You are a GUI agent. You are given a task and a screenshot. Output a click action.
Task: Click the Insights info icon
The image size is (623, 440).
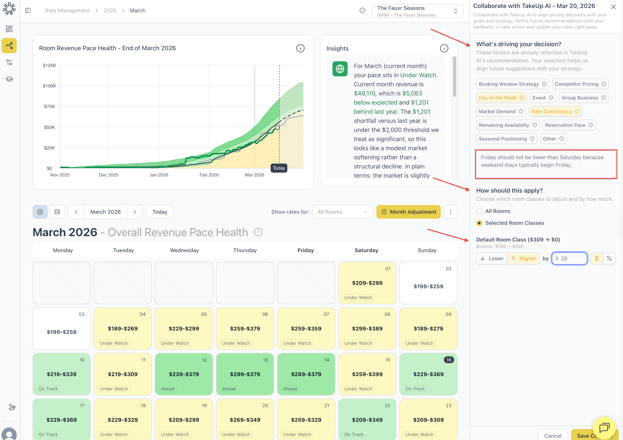[x=444, y=48]
